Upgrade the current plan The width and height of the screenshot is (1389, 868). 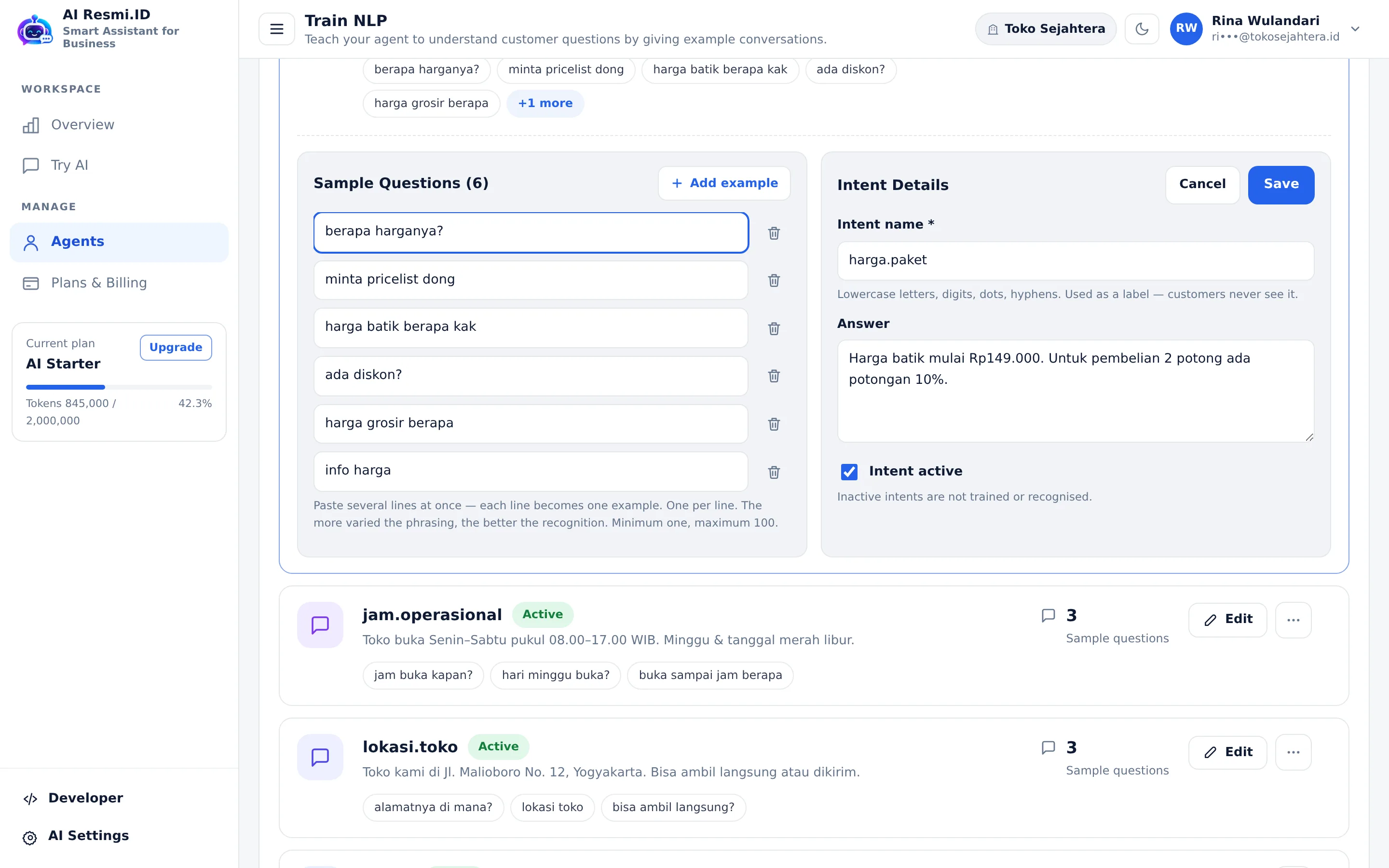click(176, 347)
